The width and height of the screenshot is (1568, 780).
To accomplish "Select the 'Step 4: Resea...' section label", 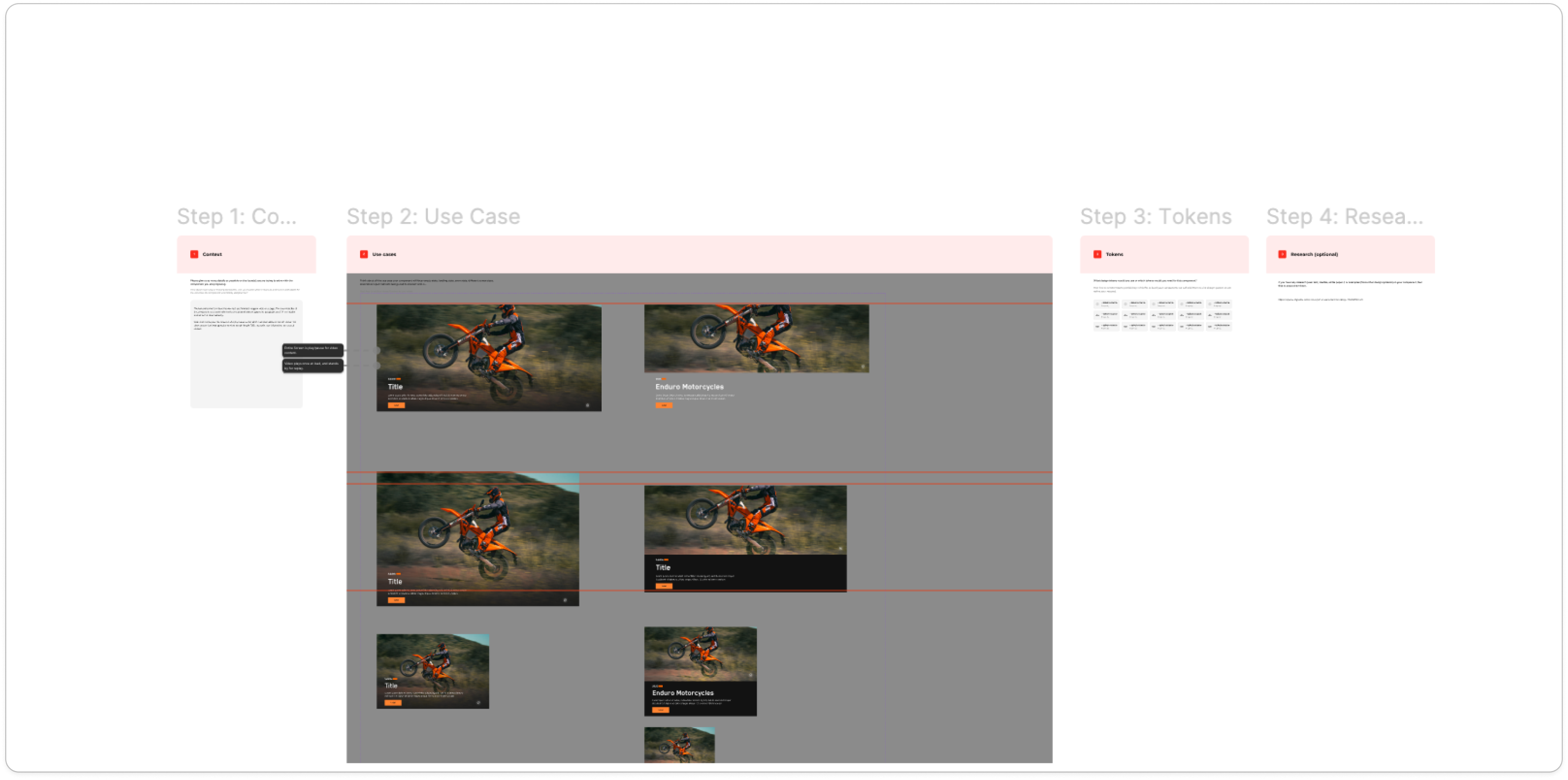I will (1345, 217).
